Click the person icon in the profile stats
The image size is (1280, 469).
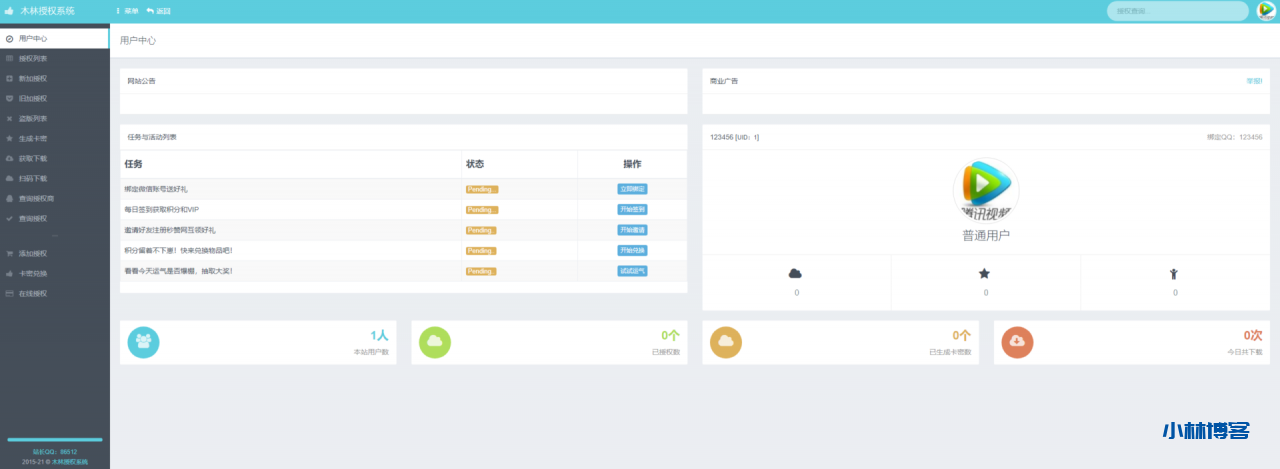pyautogui.click(x=1174, y=273)
